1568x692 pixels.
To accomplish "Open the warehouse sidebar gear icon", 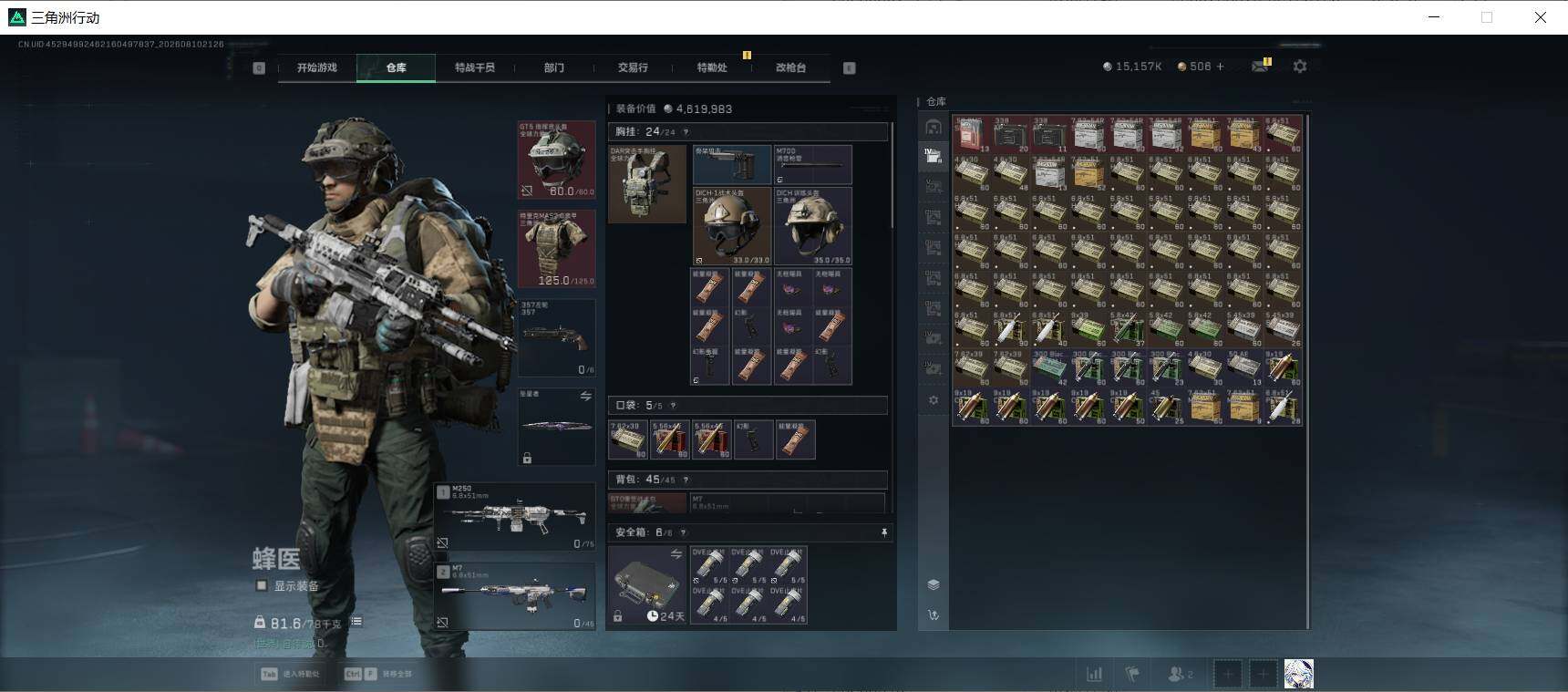I will (x=934, y=400).
